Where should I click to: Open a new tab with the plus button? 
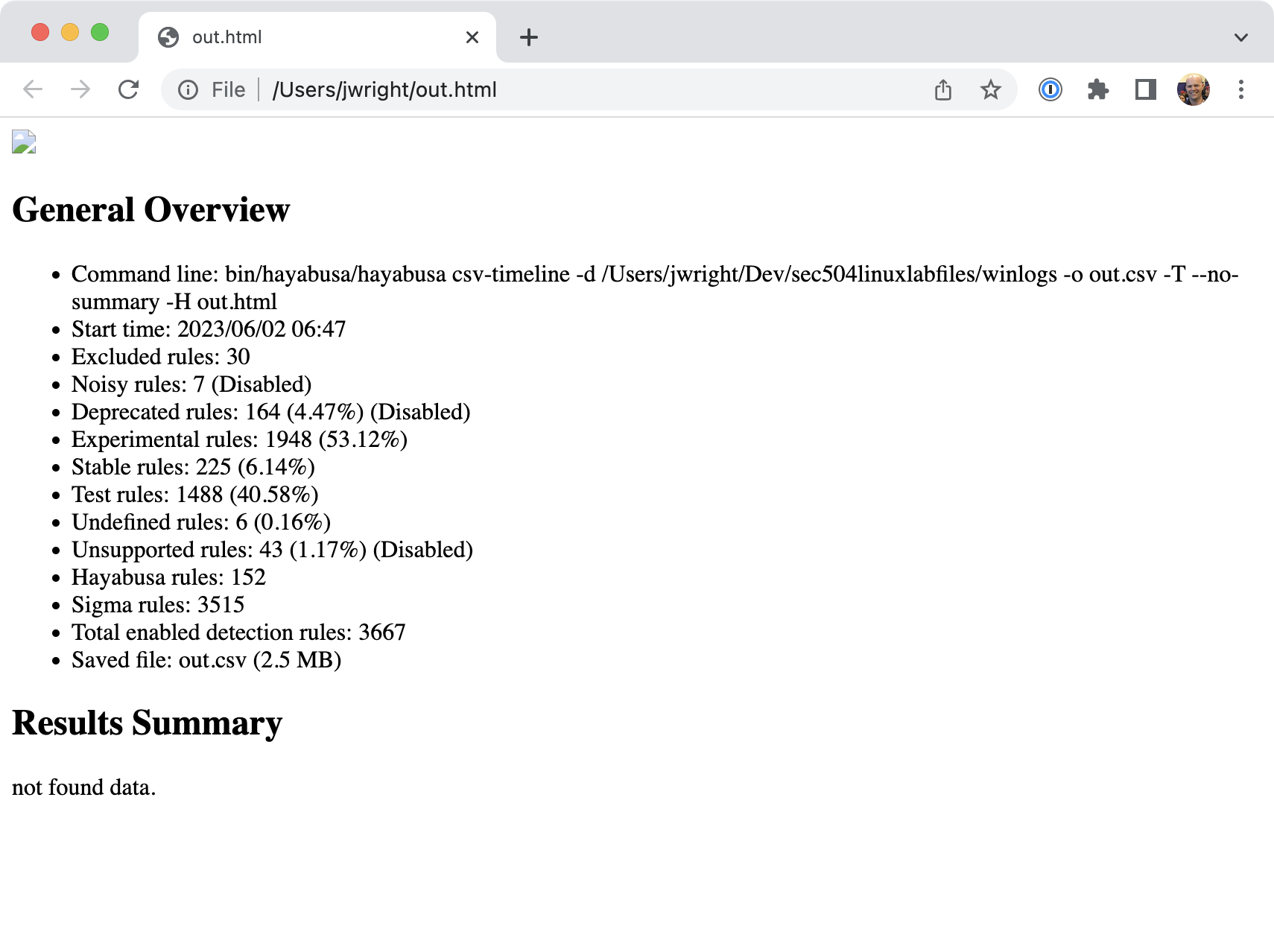coord(529,37)
